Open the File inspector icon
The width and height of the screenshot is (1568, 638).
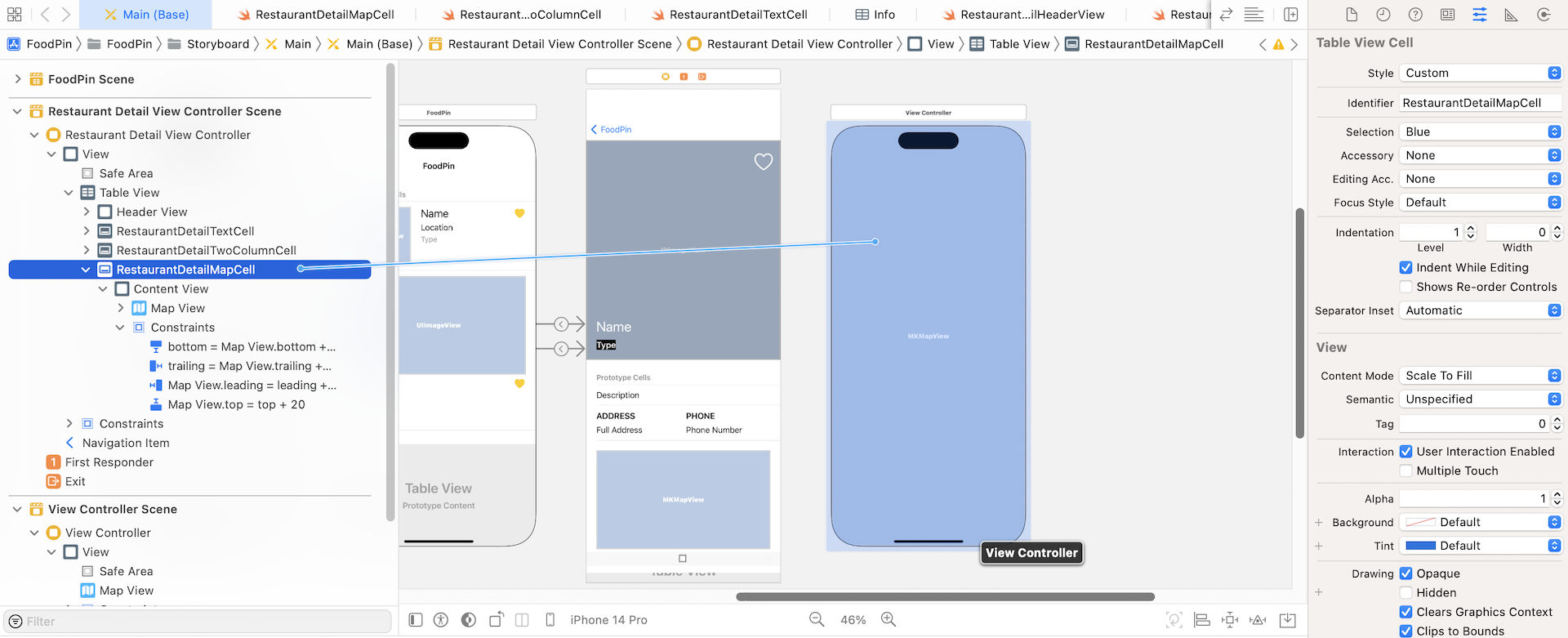(x=1352, y=15)
